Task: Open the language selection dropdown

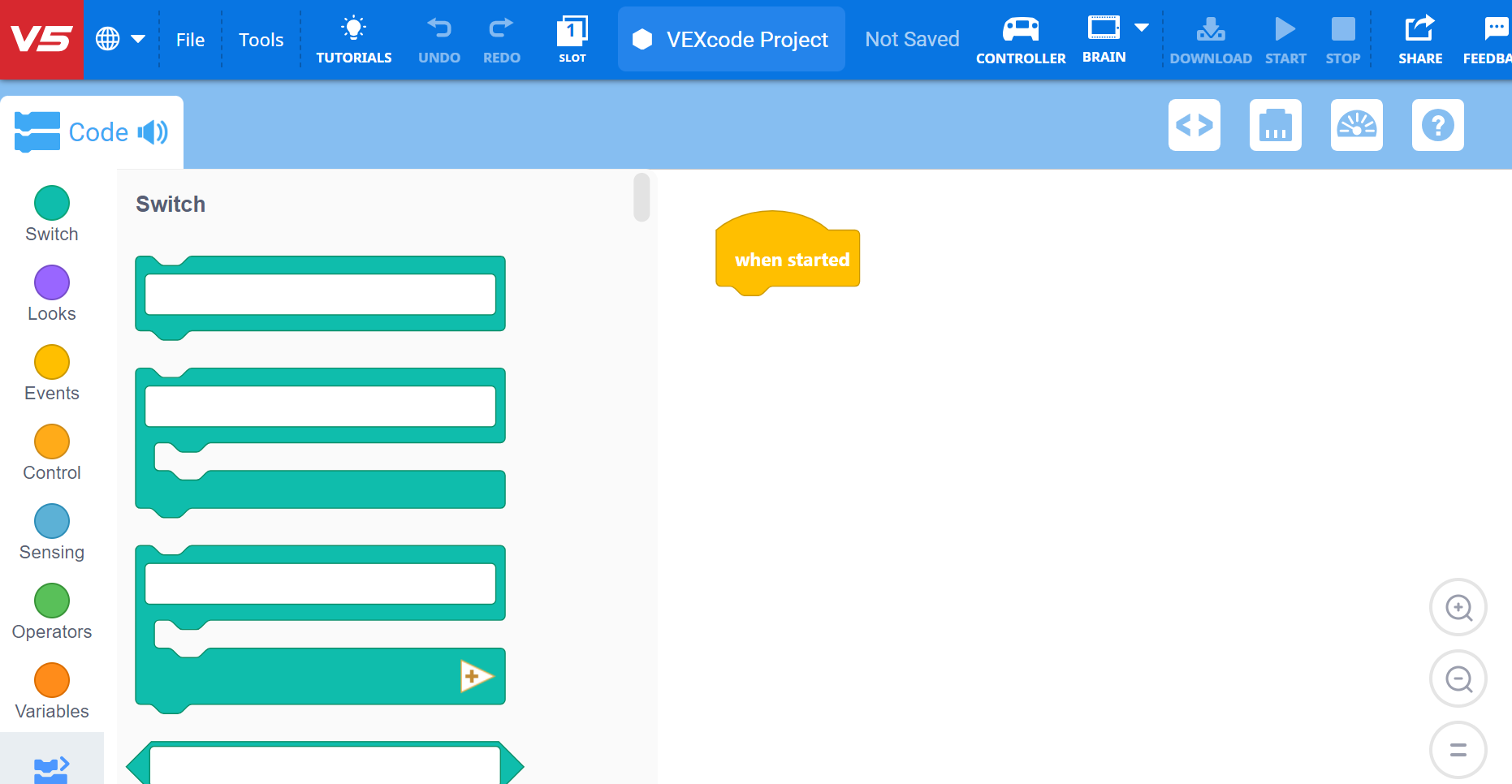Action: [120, 38]
